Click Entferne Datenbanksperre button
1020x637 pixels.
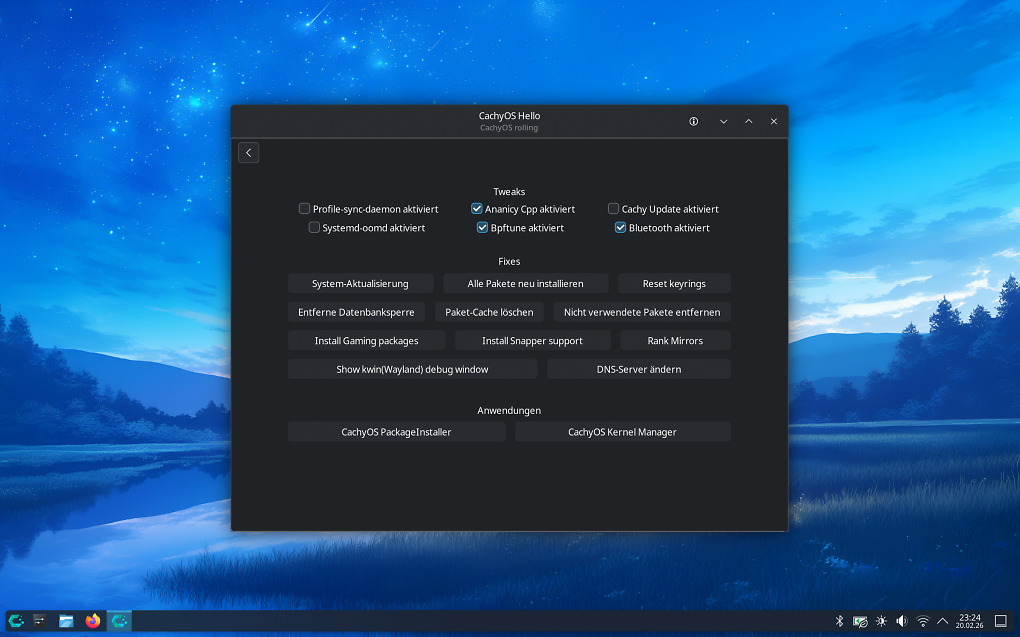point(356,312)
